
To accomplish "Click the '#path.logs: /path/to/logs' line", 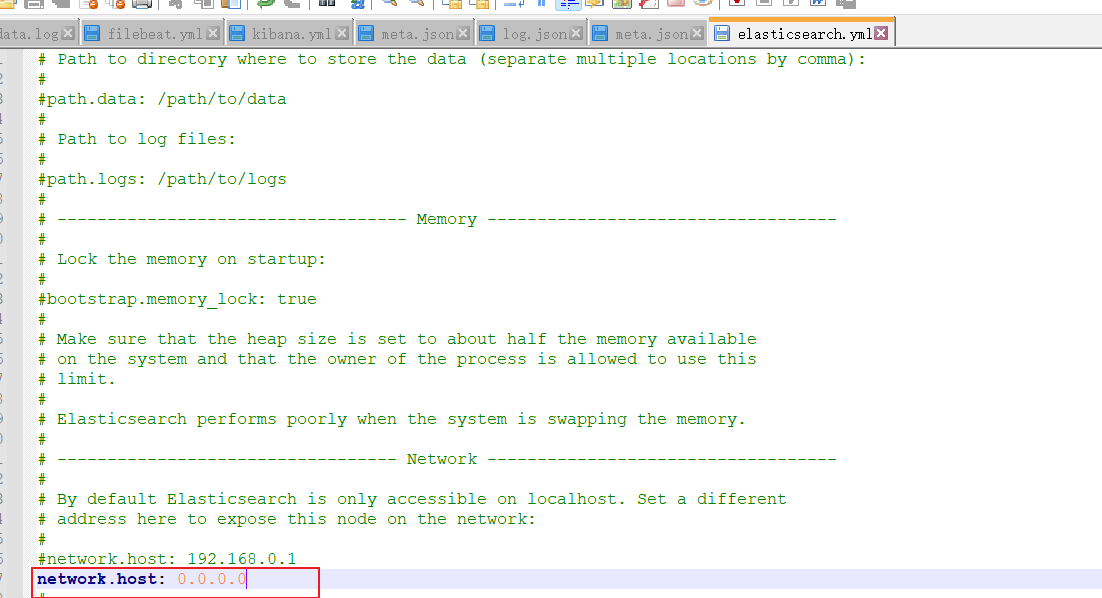I will click(x=162, y=179).
